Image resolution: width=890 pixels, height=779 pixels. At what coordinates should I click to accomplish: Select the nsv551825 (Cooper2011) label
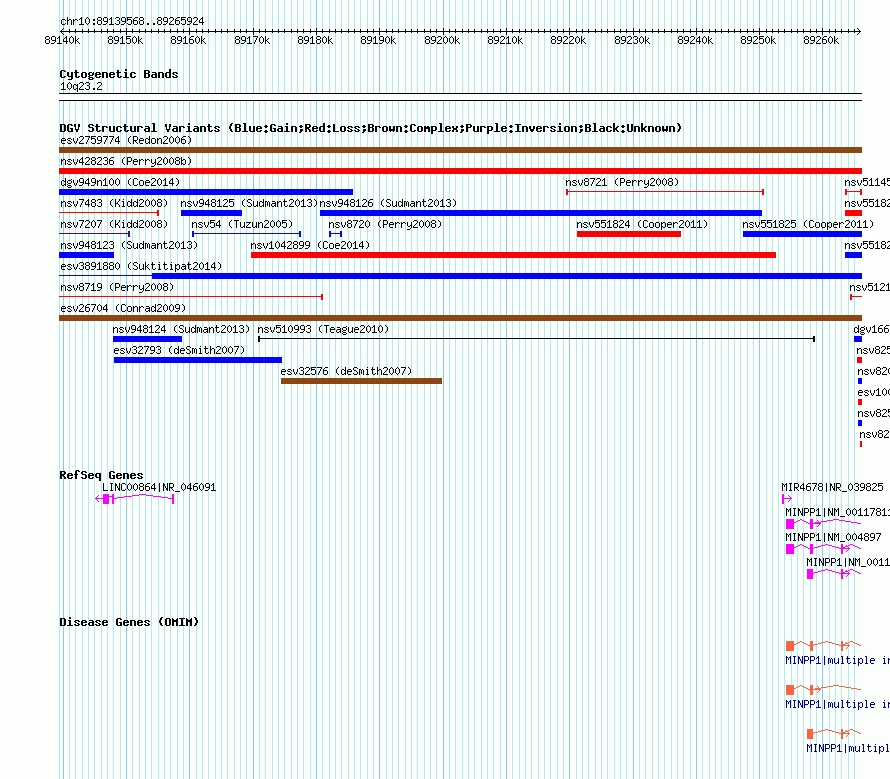[x=808, y=224]
